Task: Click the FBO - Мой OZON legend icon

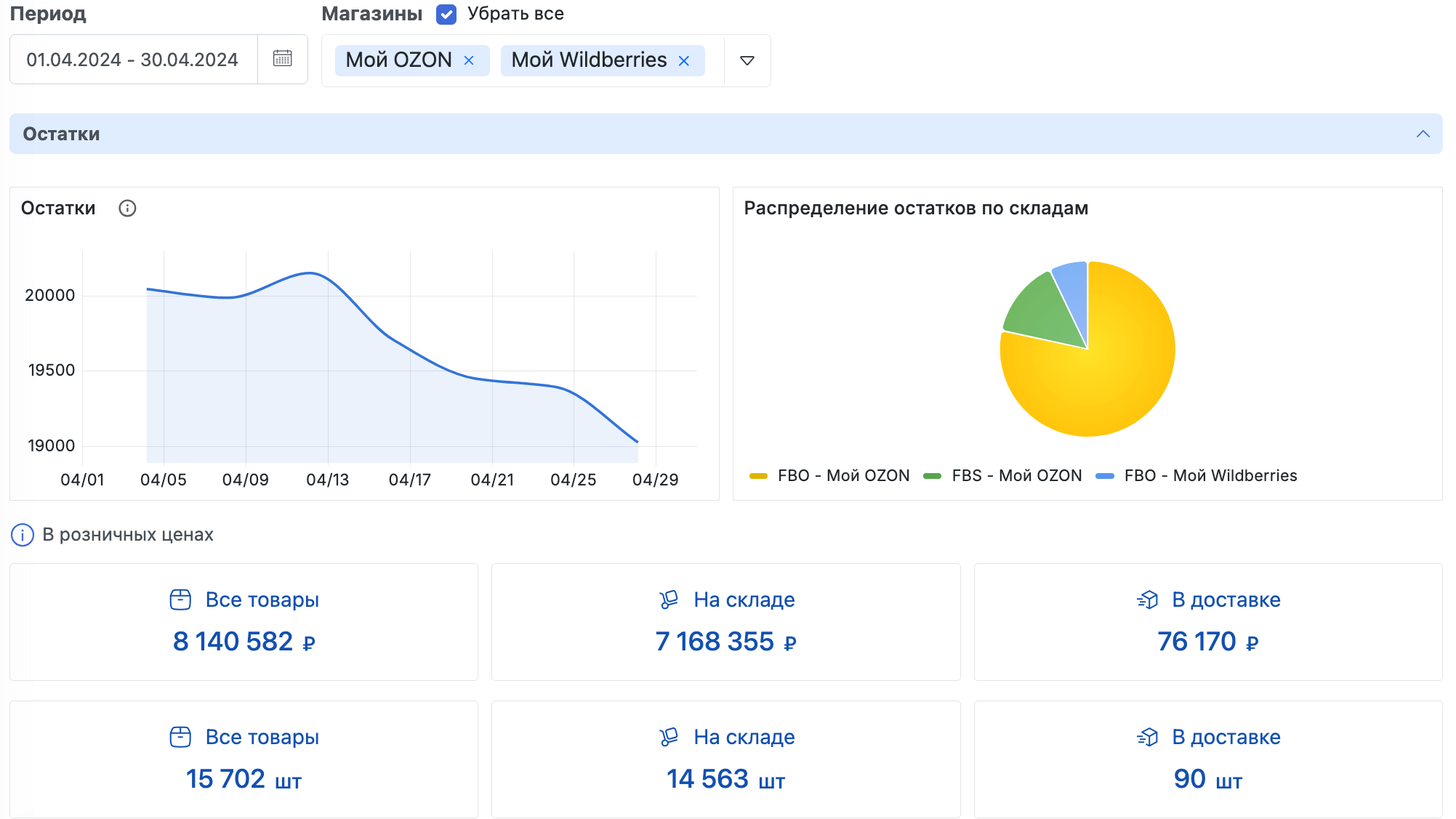Action: coord(762,475)
